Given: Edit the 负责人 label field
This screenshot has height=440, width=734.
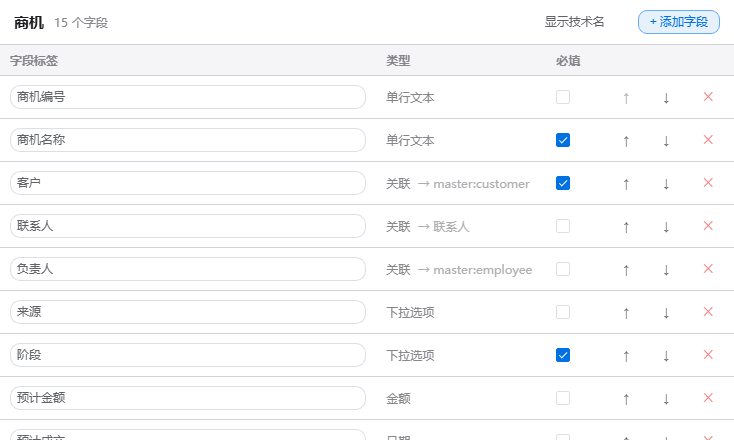Looking at the screenshot, I should tap(188, 269).
